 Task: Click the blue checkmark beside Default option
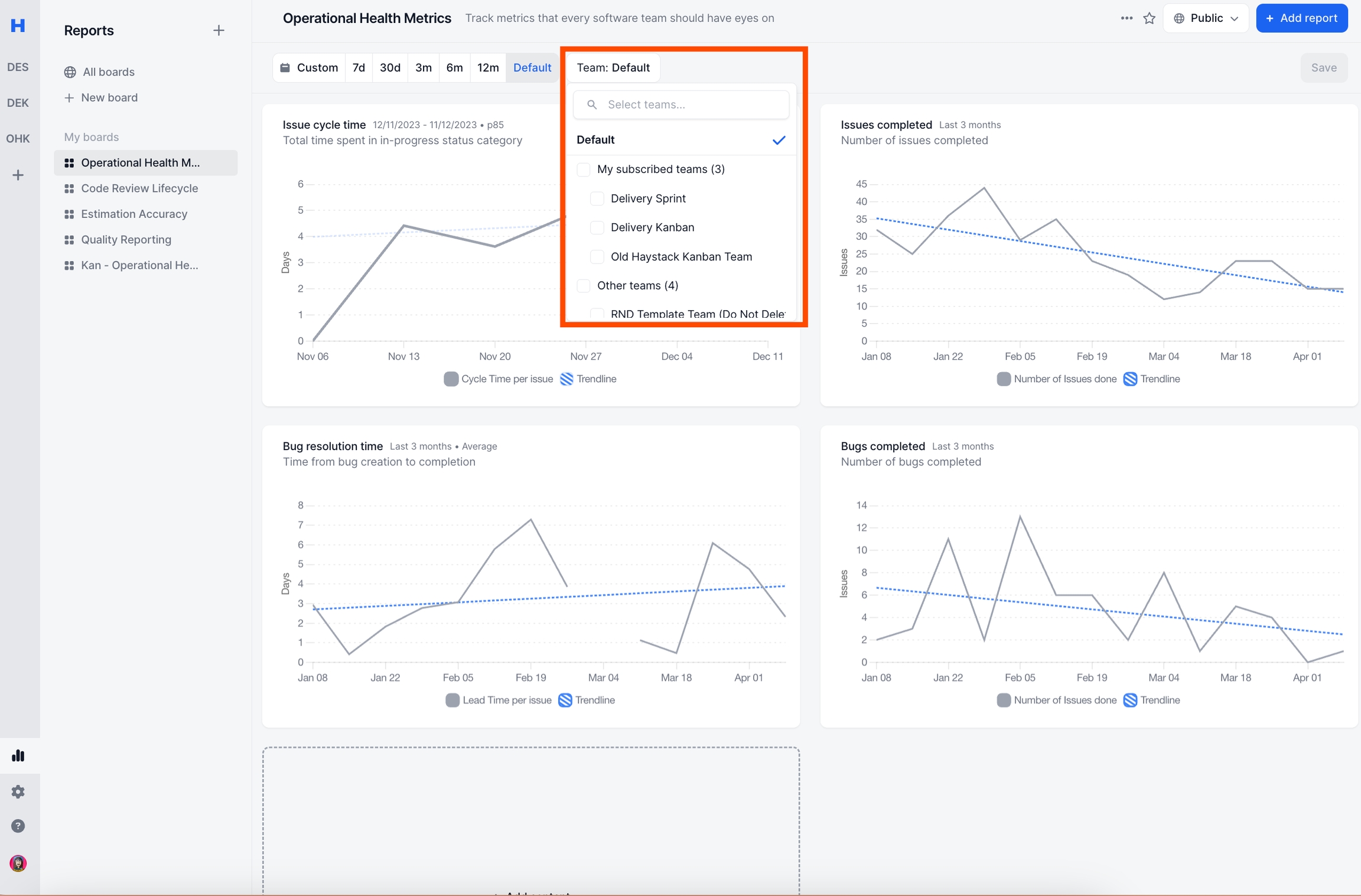(779, 140)
